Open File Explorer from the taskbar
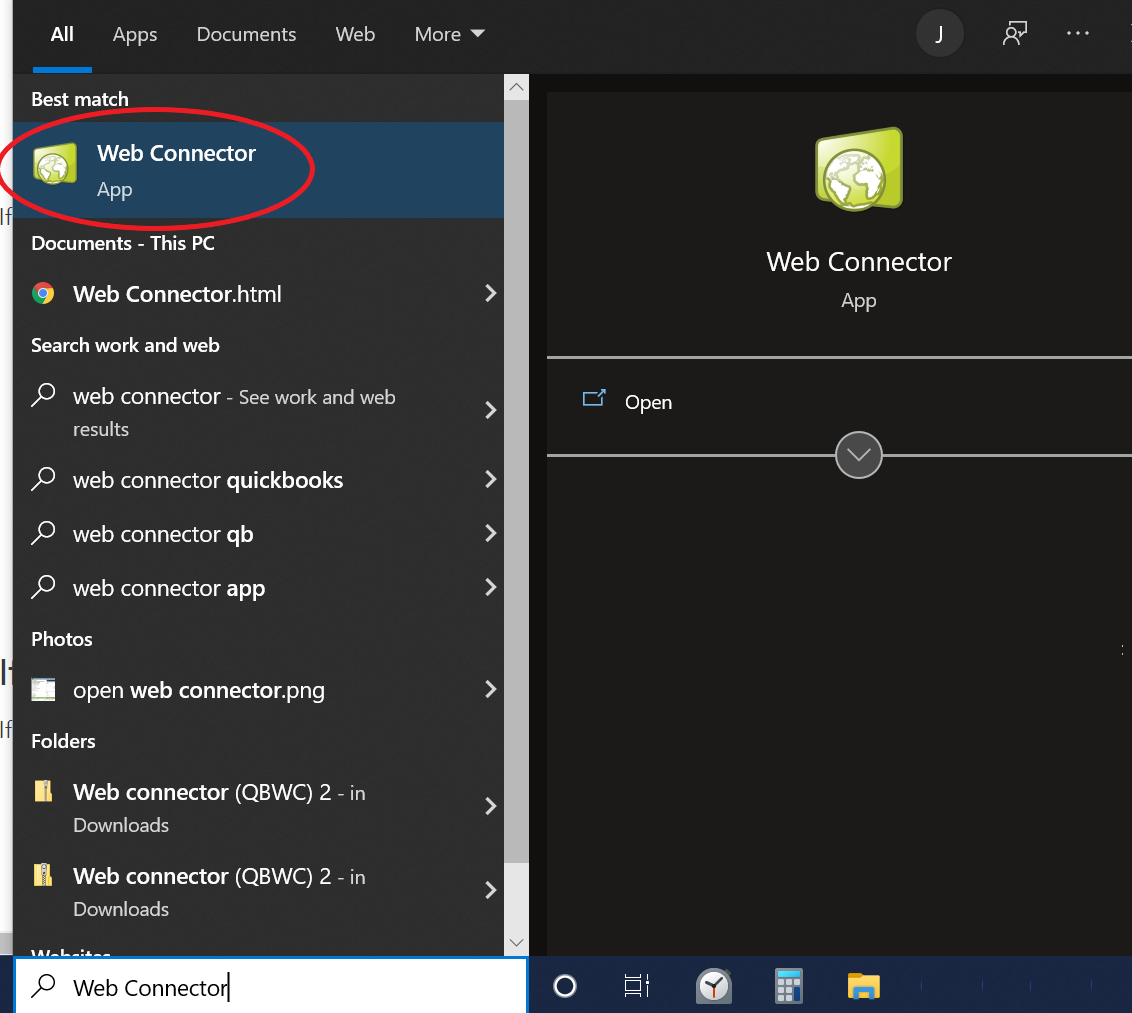Viewport: 1132px width, 1013px height. [863, 987]
